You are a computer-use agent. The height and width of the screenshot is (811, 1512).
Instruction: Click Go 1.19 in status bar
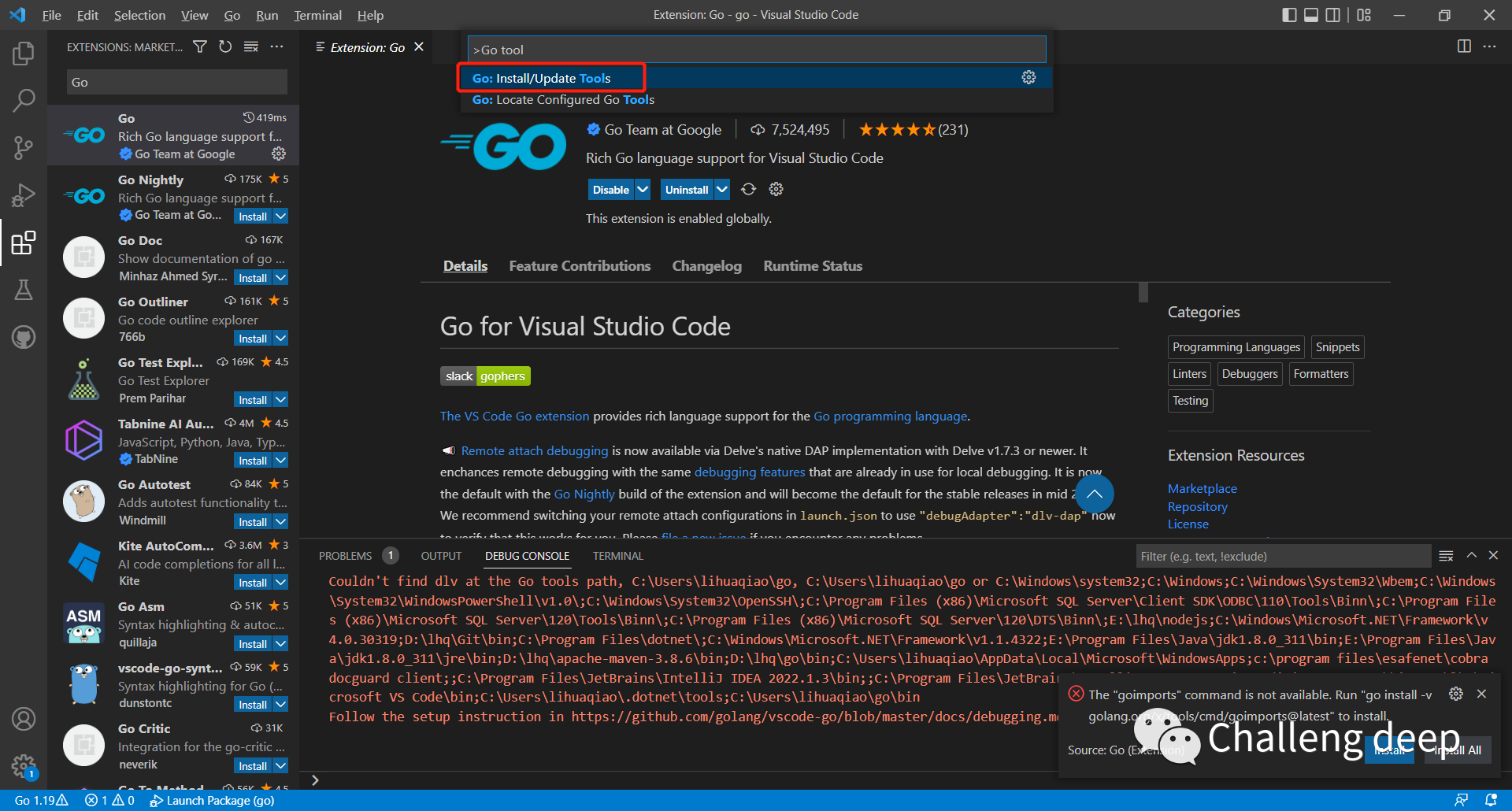point(41,800)
